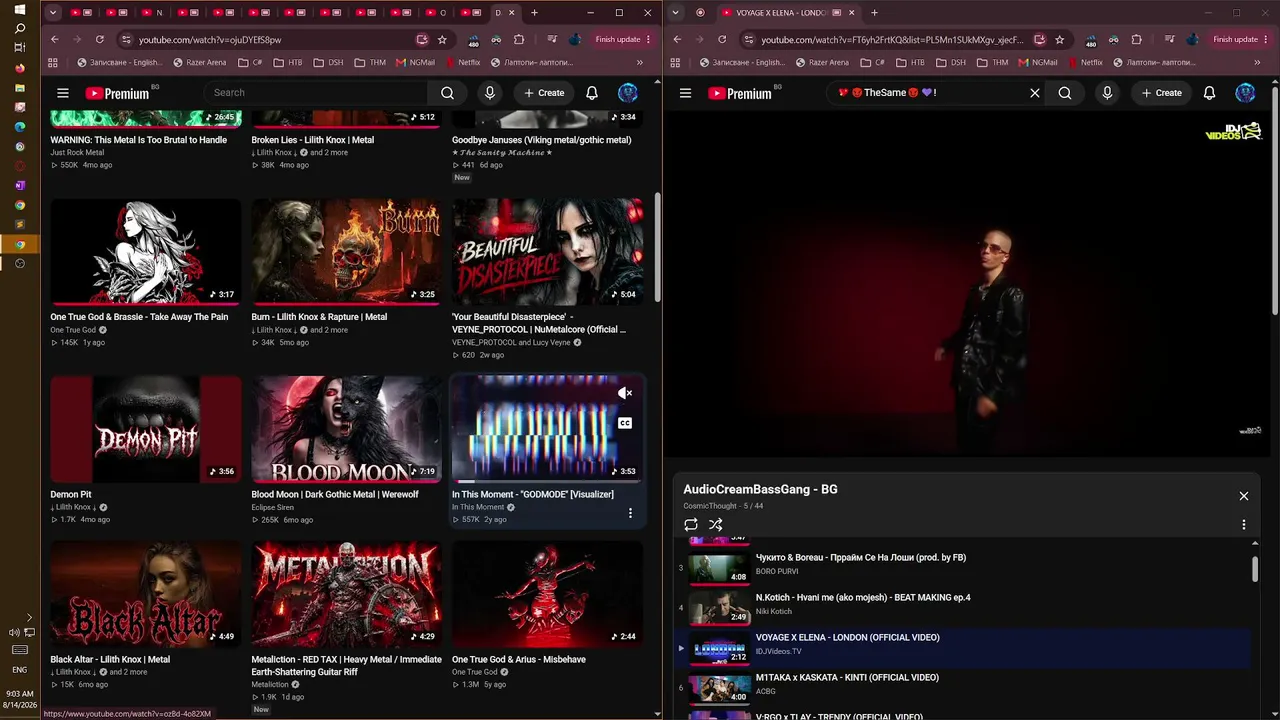
Task: Open the C# bookmark folder in right browser
Action: (x=873, y=62)
